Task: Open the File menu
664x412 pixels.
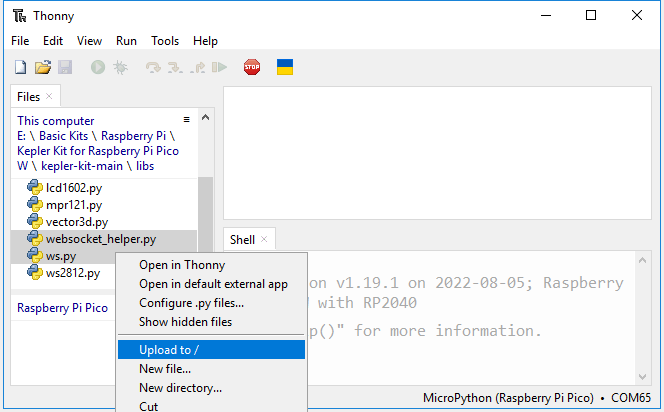Action: pyautogui.click(x=20, y=41)
